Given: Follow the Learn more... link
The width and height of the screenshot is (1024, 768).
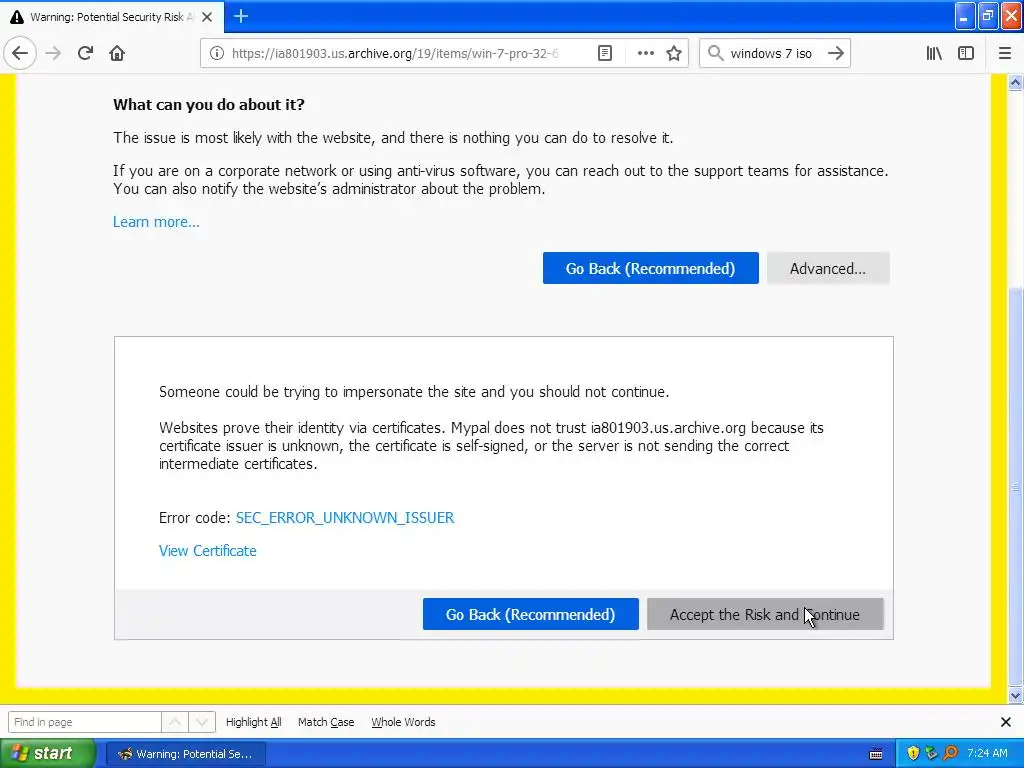Looking at the screenshot, I should click(x=156, y=222).
